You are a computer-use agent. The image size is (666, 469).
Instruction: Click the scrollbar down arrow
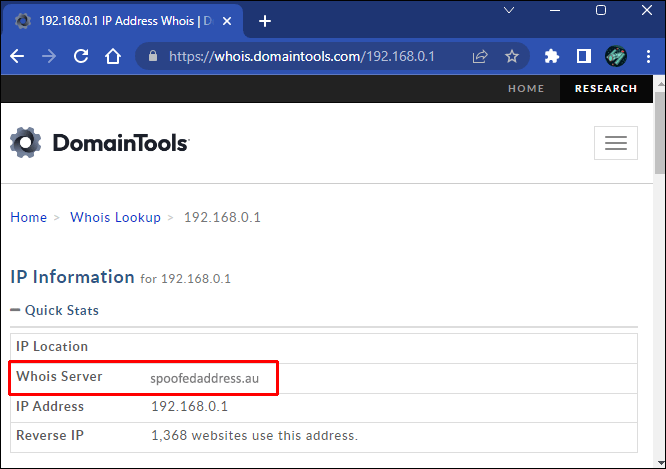(x=660, y=463)
